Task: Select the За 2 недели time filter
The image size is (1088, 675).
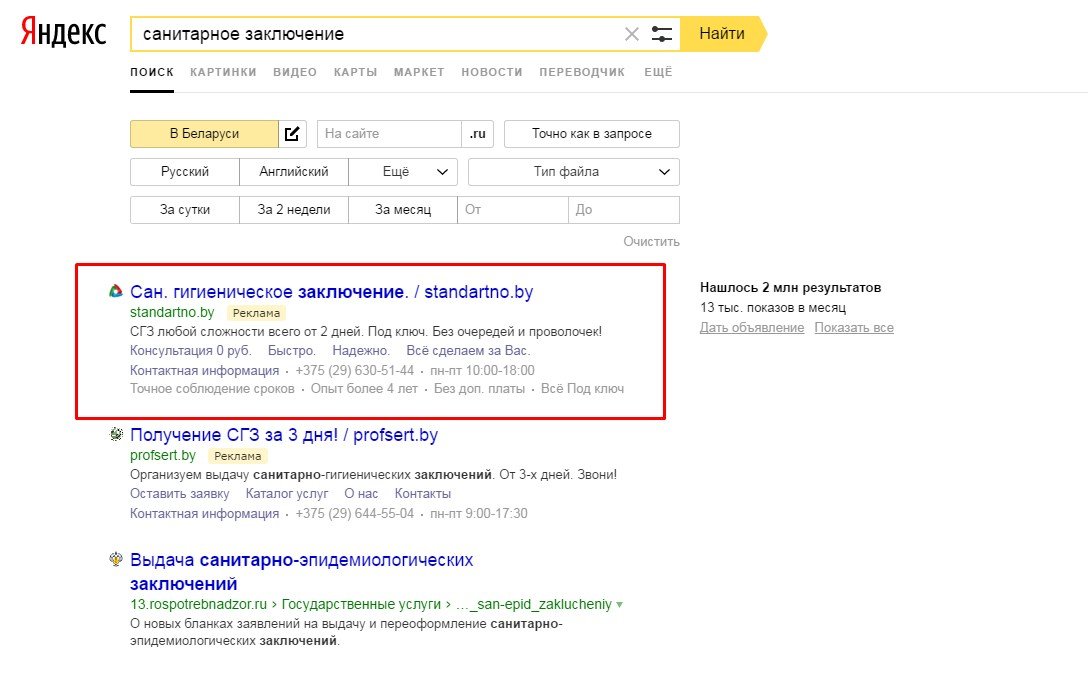Action: tap(294, 210)
